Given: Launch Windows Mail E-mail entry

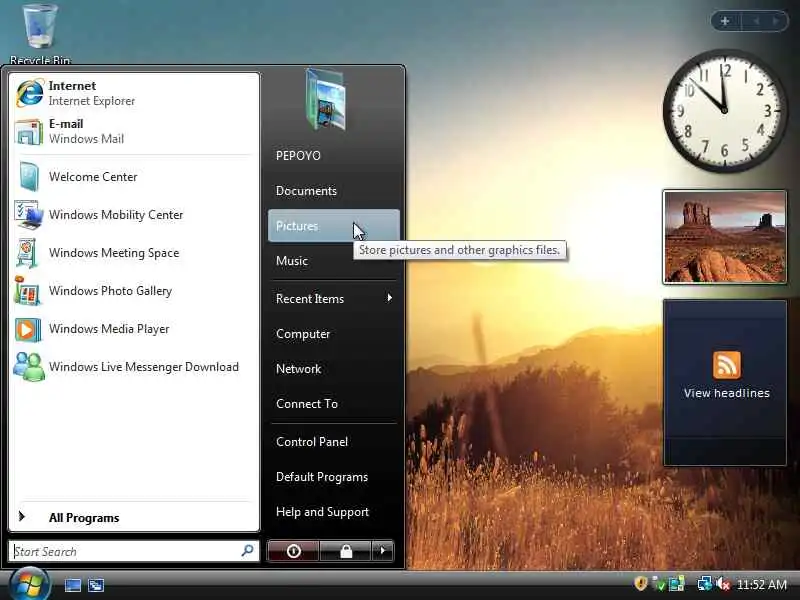Looking at the screenshot, I should (134, 131).
